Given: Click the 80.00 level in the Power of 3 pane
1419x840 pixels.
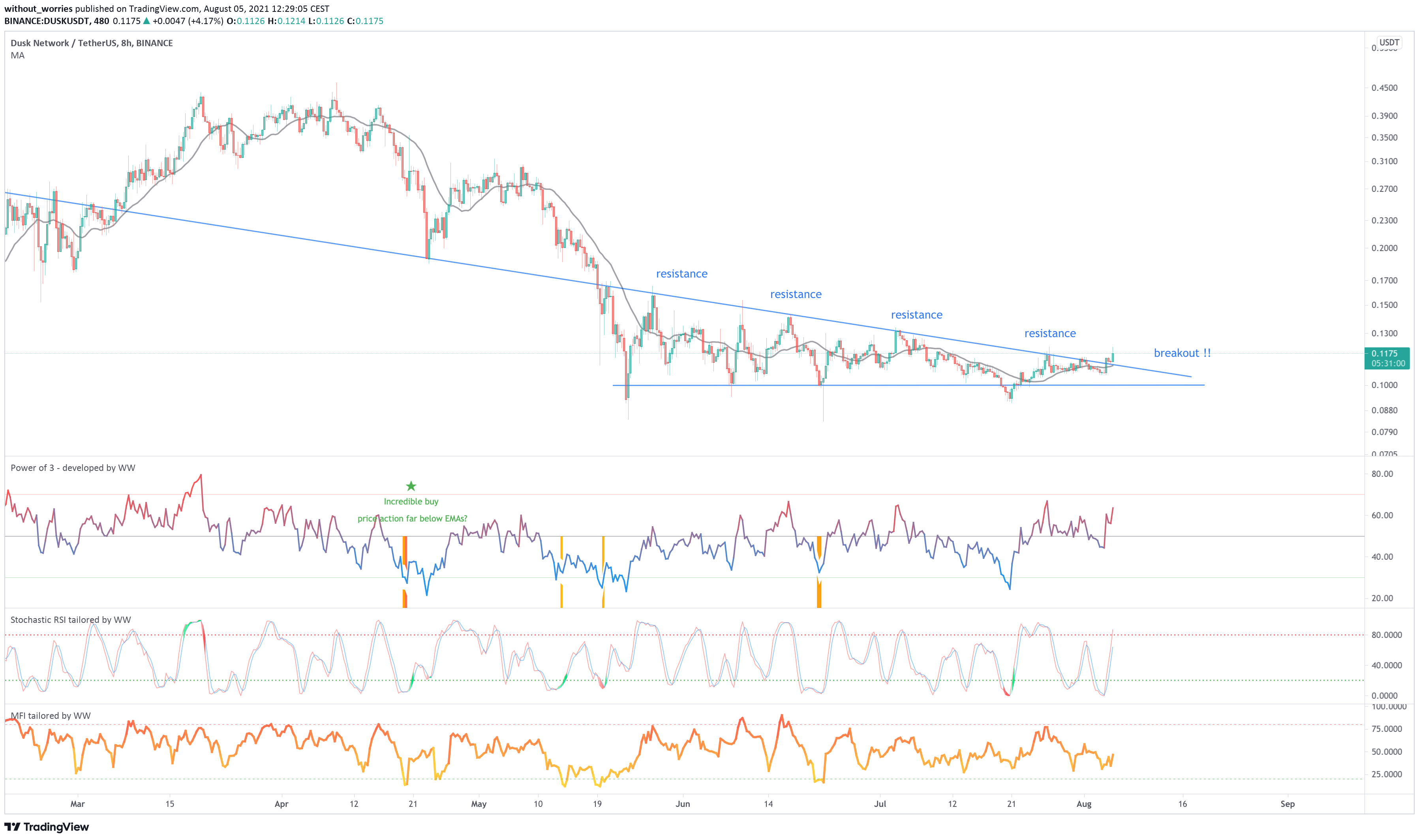Looking at the screenshot, I should [x=1381, y=474].
